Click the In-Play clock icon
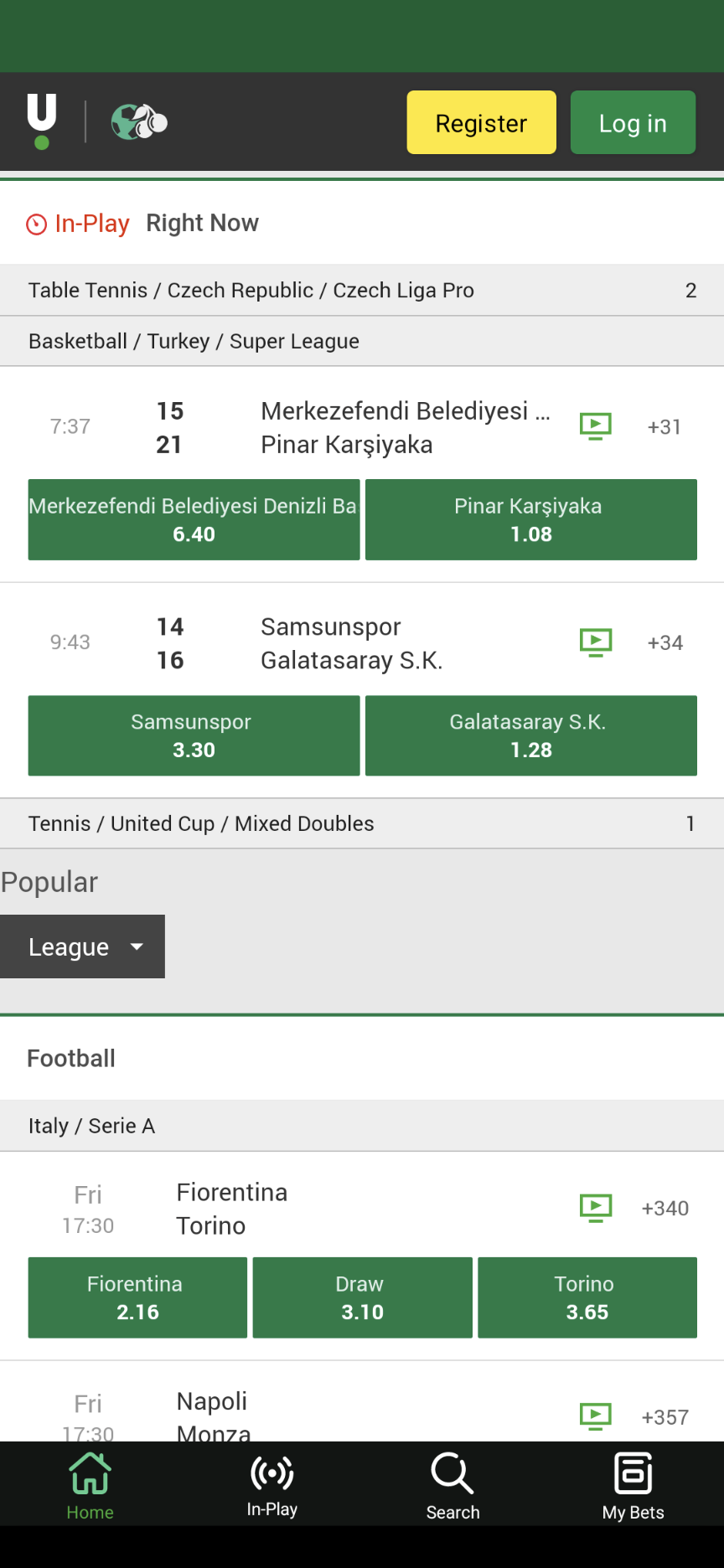Image resolution: width=724 pixels, height=1568 pixels. pos(35,224)
